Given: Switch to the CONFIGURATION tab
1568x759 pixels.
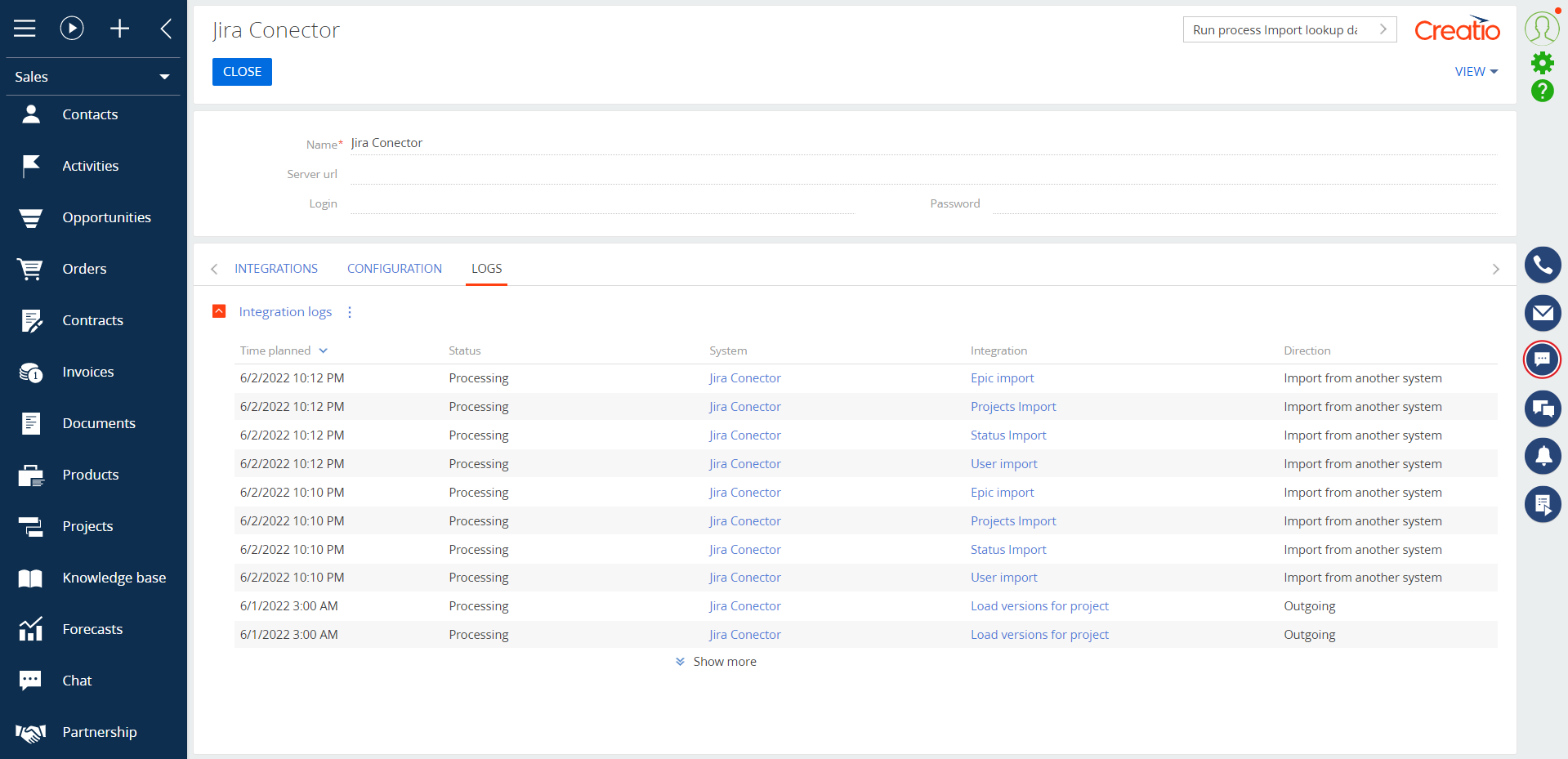Looking at the screenshot, I should tap(395, 269).
